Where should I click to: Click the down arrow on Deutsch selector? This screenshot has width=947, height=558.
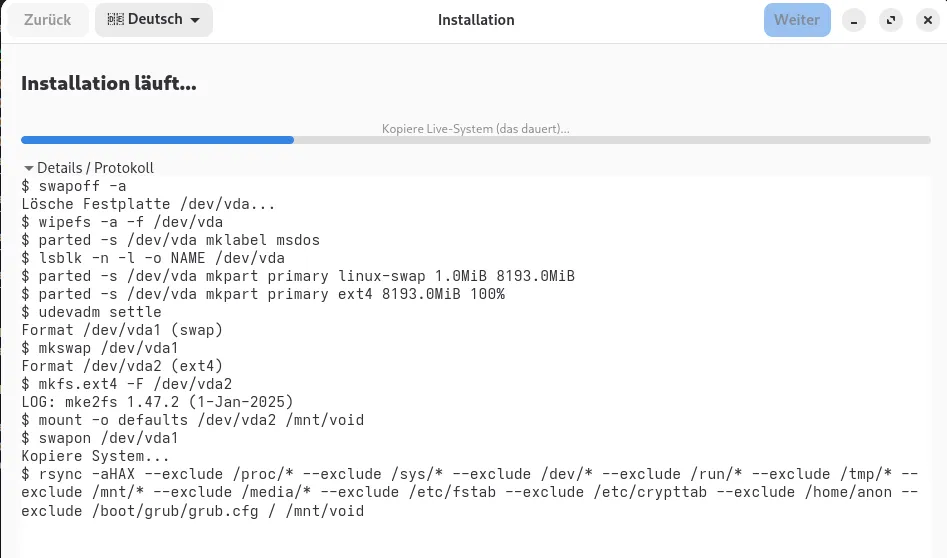pyautogui.click(x=194, y=21)
